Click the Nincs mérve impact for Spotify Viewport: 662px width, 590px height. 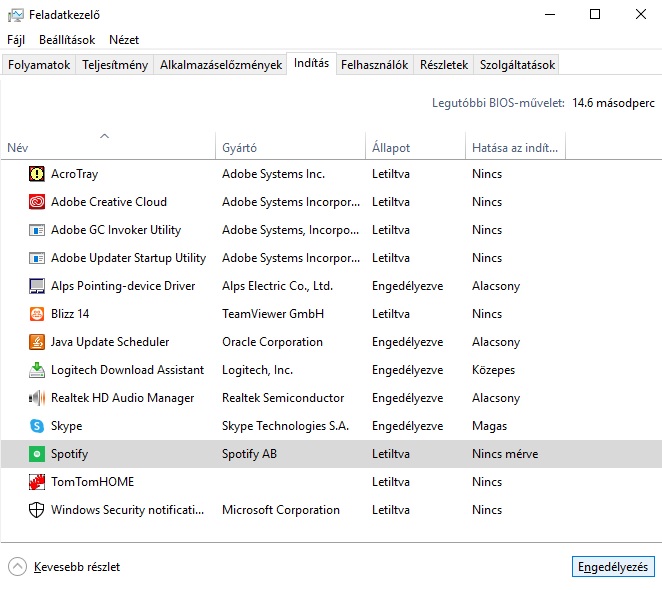(x=505, y=454)
